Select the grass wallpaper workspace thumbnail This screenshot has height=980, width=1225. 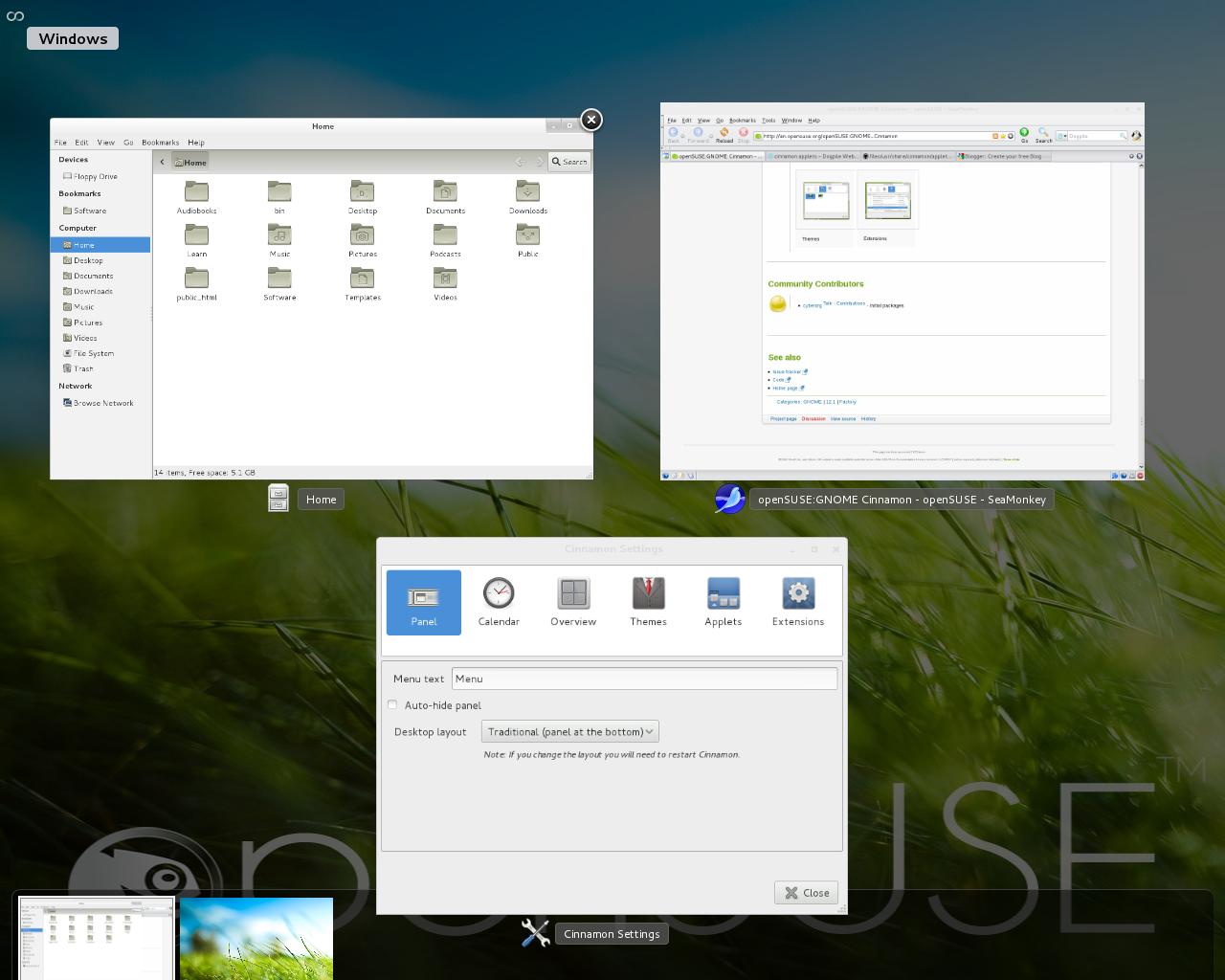(x=256, y=939)
